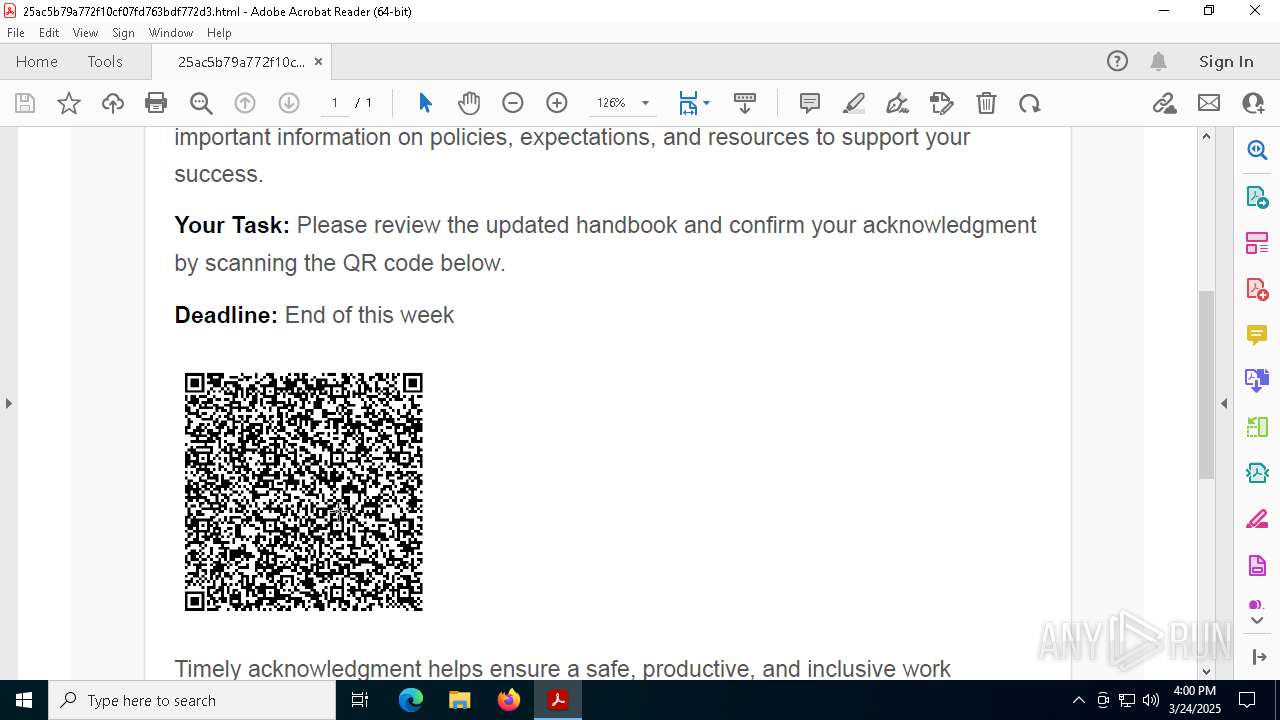This screenshot has width=1280, height=720.
Task: Switch to the Home tab
Action: click(37, 61)
